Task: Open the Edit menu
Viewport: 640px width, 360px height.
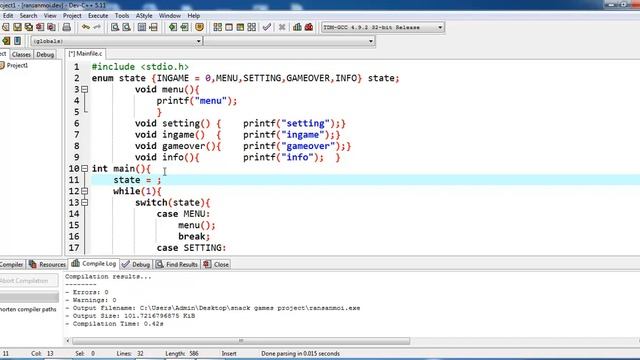Action: coord(8,16)
